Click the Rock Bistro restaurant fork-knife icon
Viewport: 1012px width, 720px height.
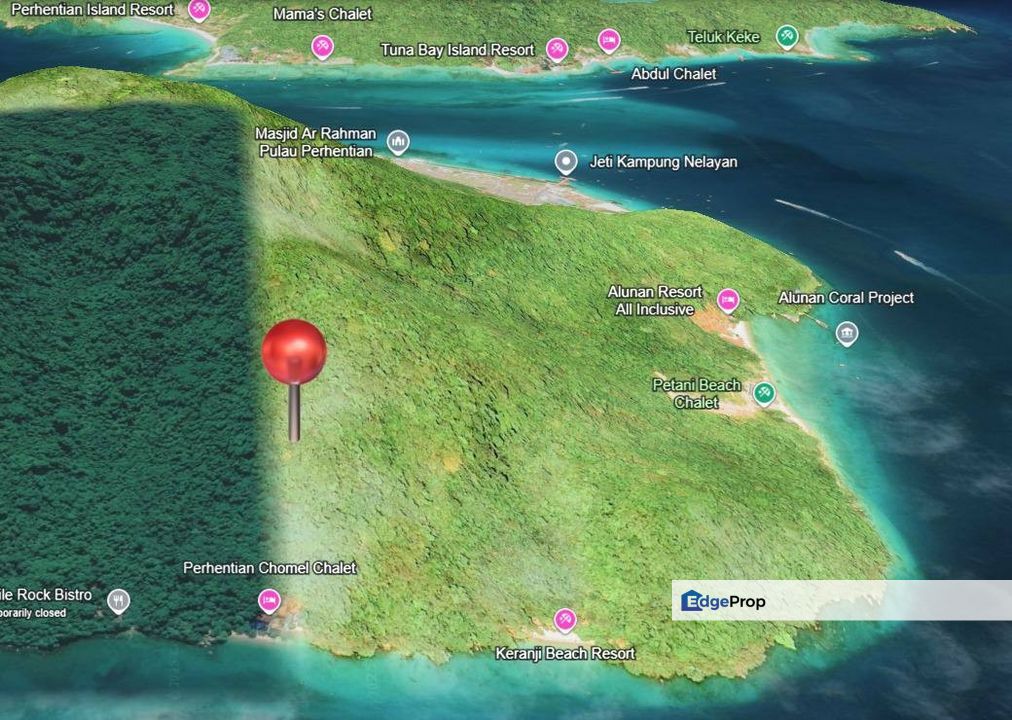click(x=118, y=600)
